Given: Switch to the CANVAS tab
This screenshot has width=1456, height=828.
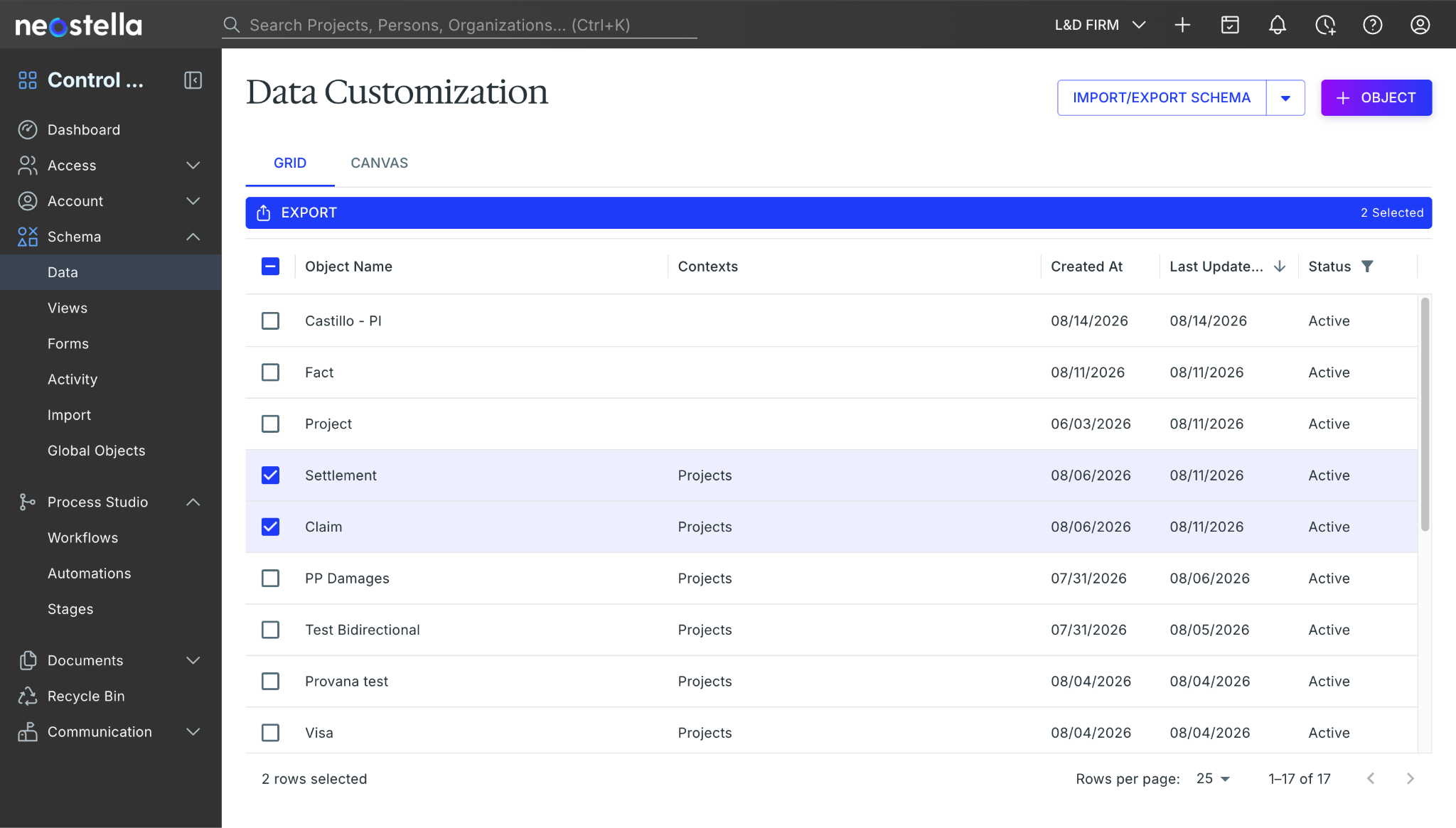Looking at the screenshot, I should (379, 163).
